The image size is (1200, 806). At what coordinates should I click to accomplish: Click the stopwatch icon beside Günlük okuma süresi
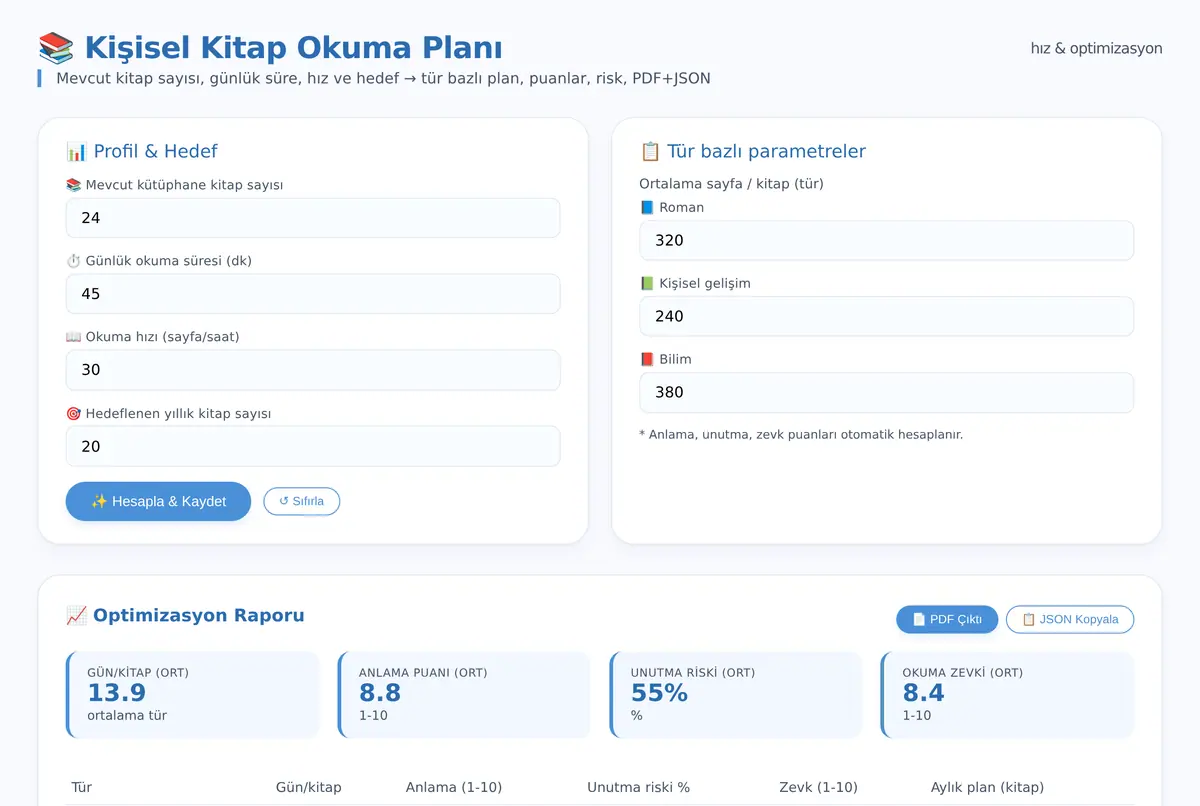point(73,261)
